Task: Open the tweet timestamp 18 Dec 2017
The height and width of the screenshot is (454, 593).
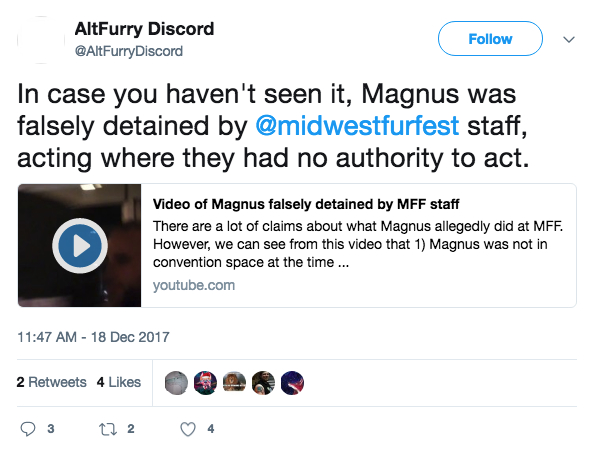Action: click(x=93, y=337)
